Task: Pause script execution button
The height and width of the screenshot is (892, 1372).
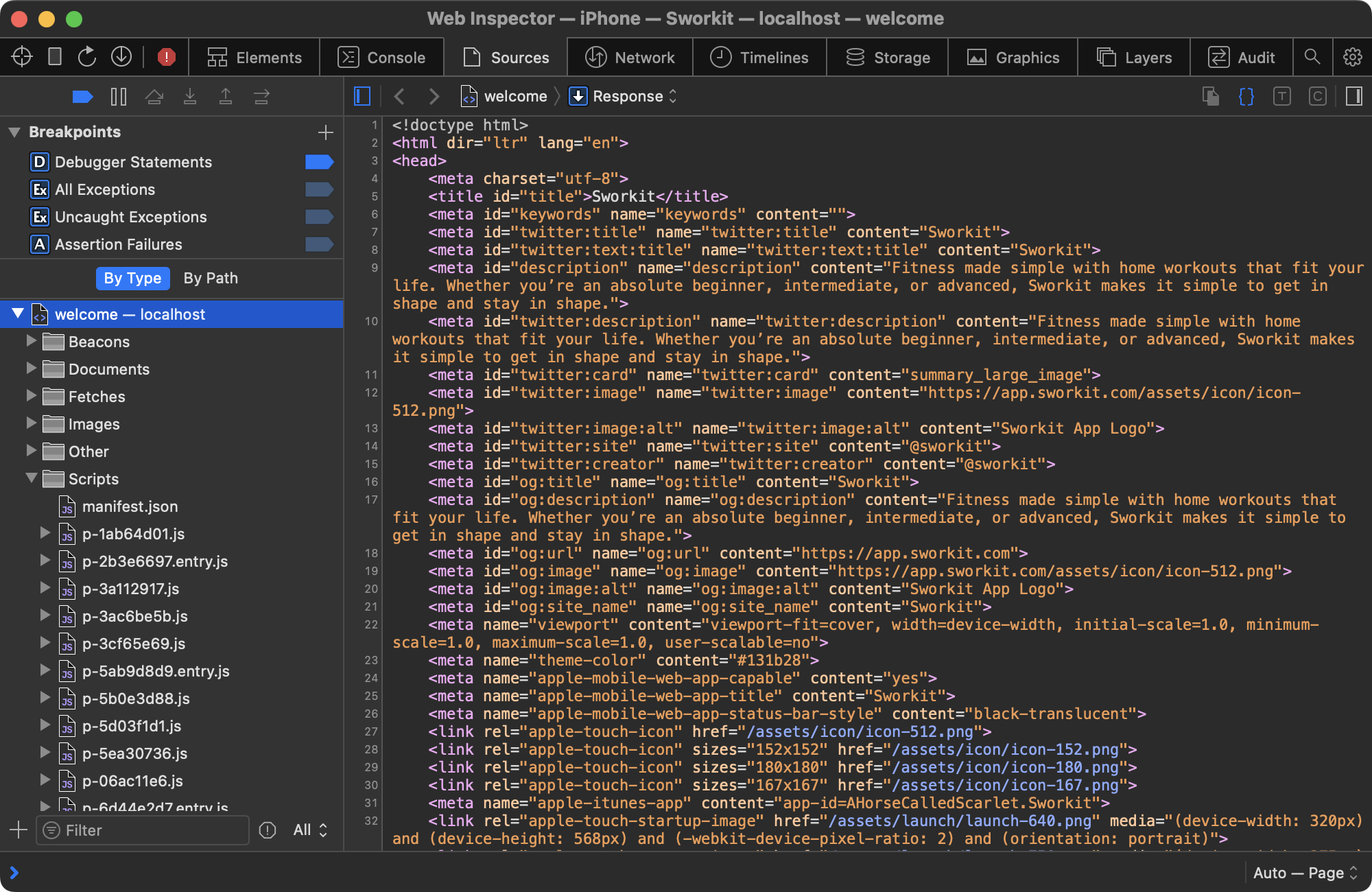Action: [x=119, y=97]
